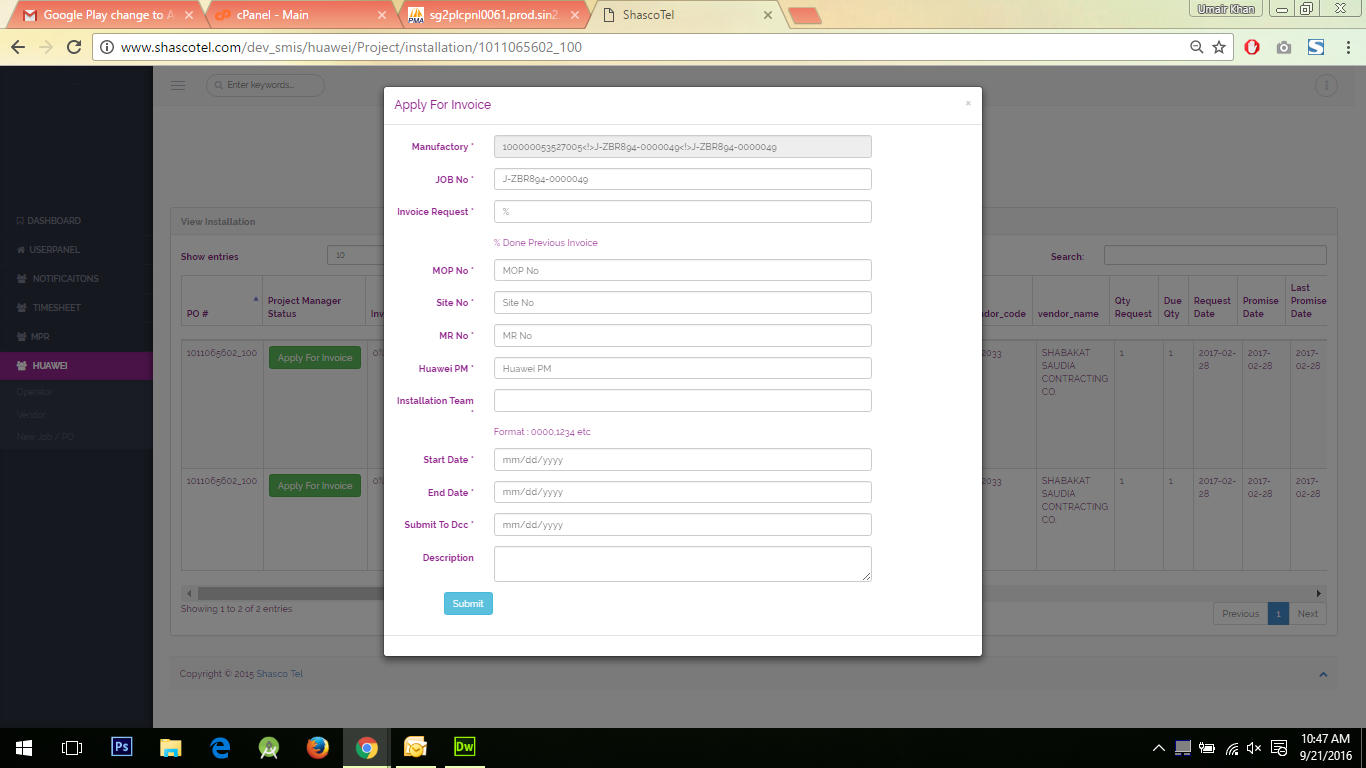Launch Firefox from the taskbar
1366x768 pixels.
(x=318, y=747)
